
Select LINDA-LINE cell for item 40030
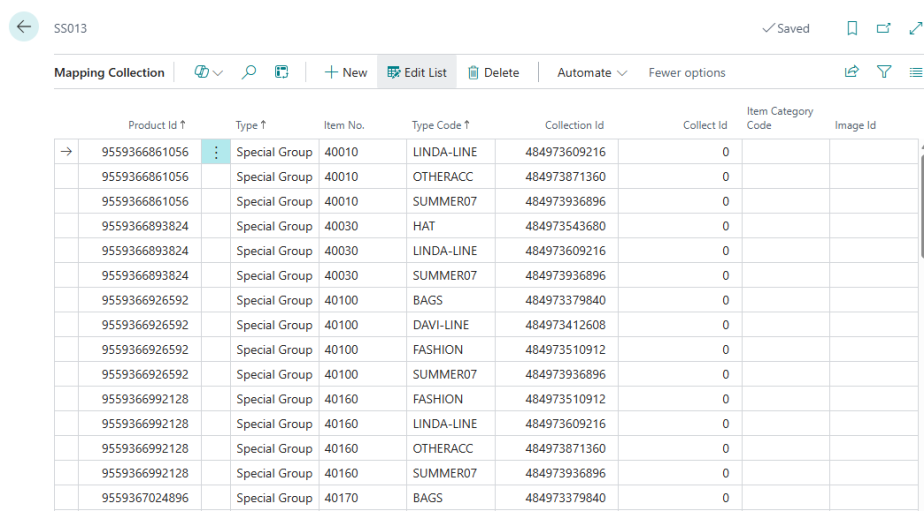[451, 251]
